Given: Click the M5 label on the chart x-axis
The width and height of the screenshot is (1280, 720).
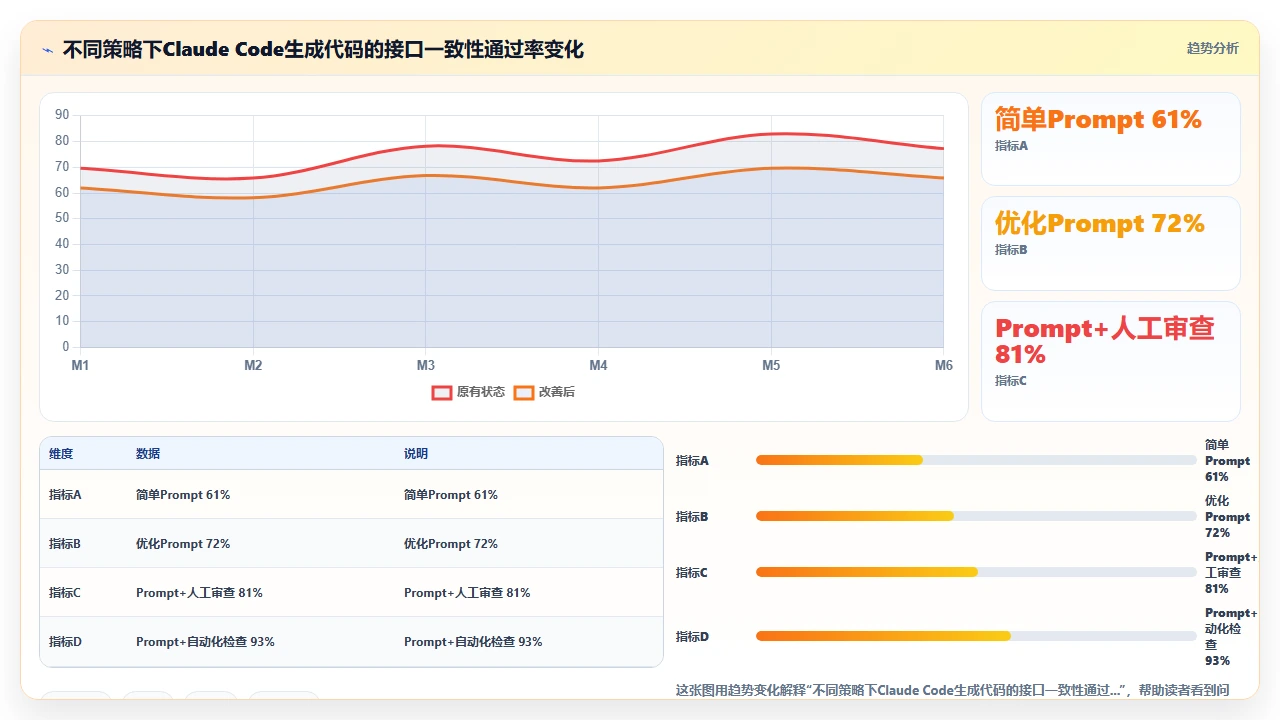Looking at the screenshot, I should pos(771,366).
